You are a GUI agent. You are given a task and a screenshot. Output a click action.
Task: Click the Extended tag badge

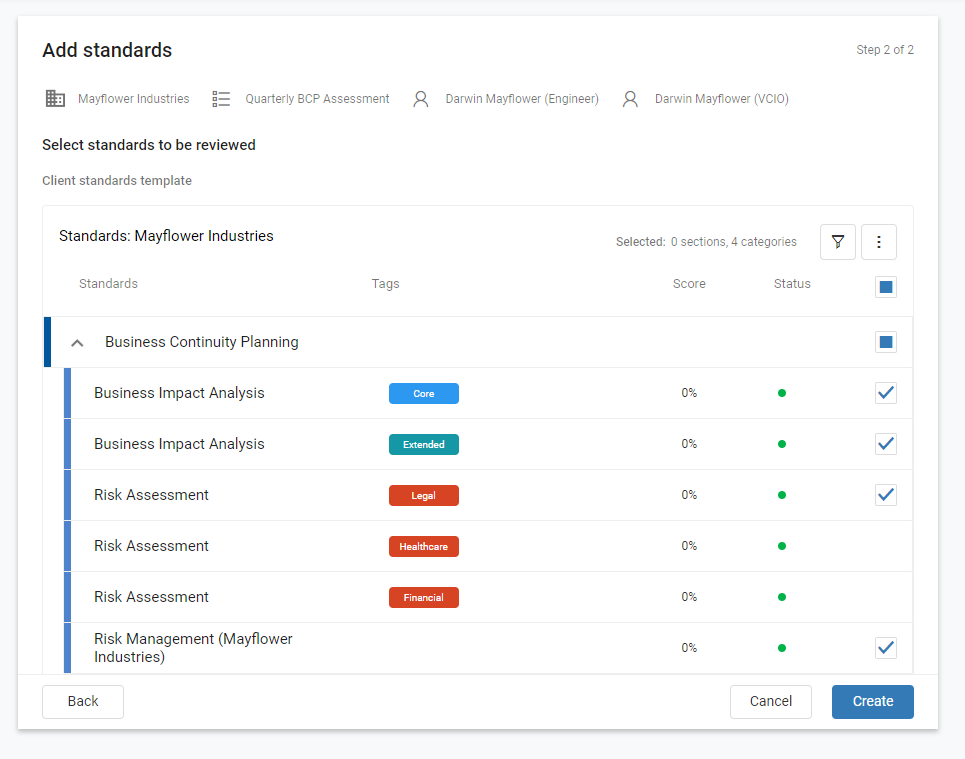click(x=423, y=444)
